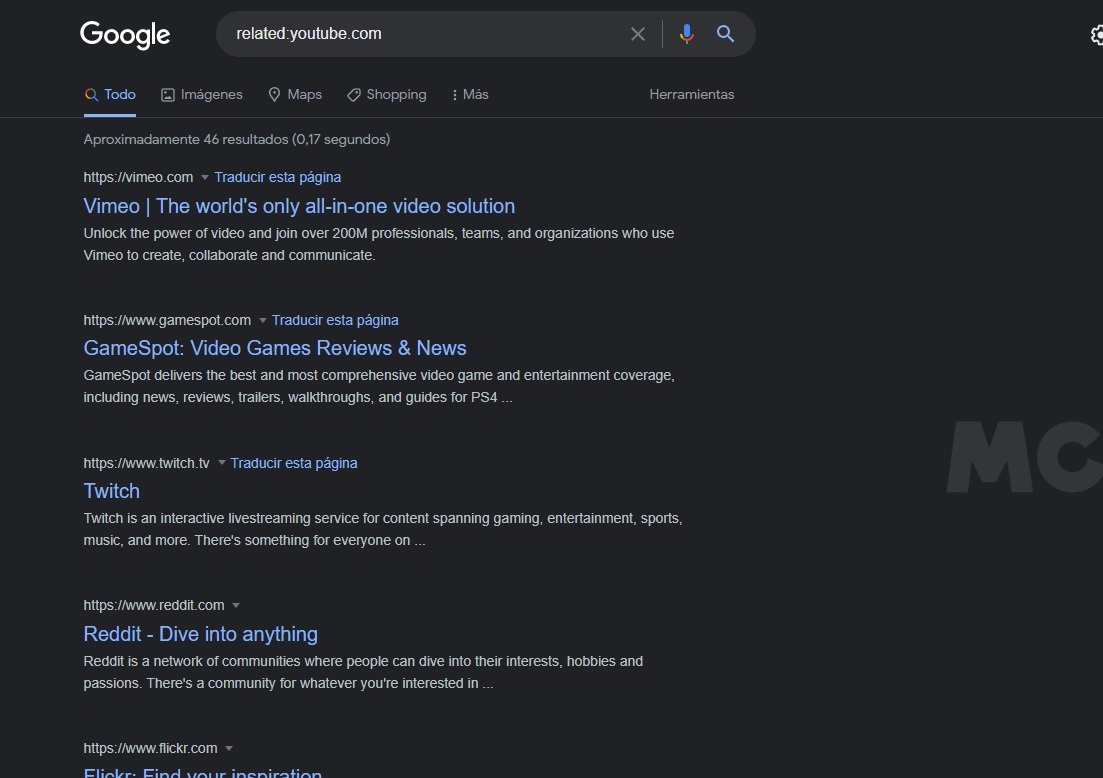This screenshot has height=778, width=1103.
Task: Open the Maps tab
Action: [x=295, y=94]
